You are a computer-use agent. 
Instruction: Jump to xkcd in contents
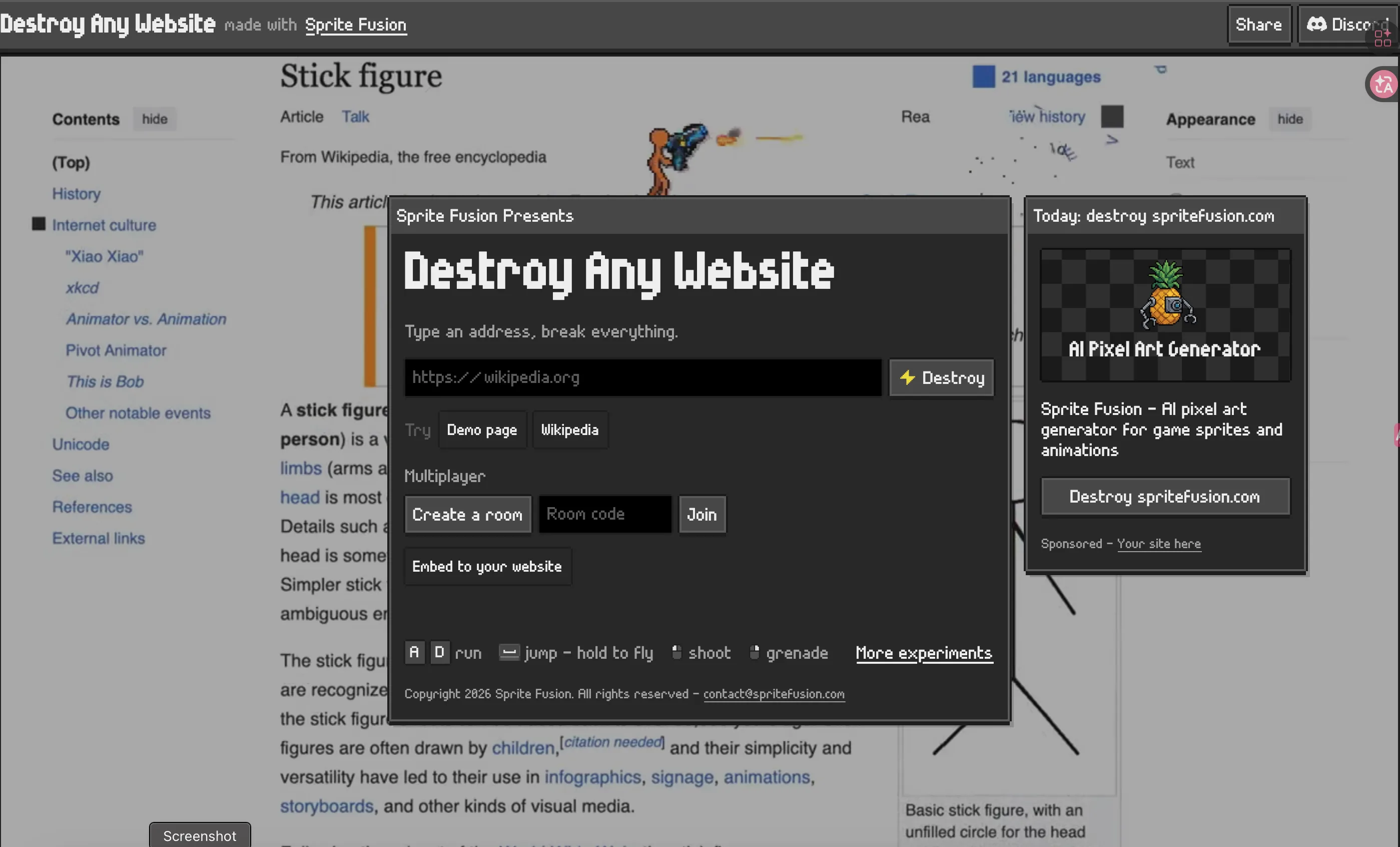coord(83,288)
